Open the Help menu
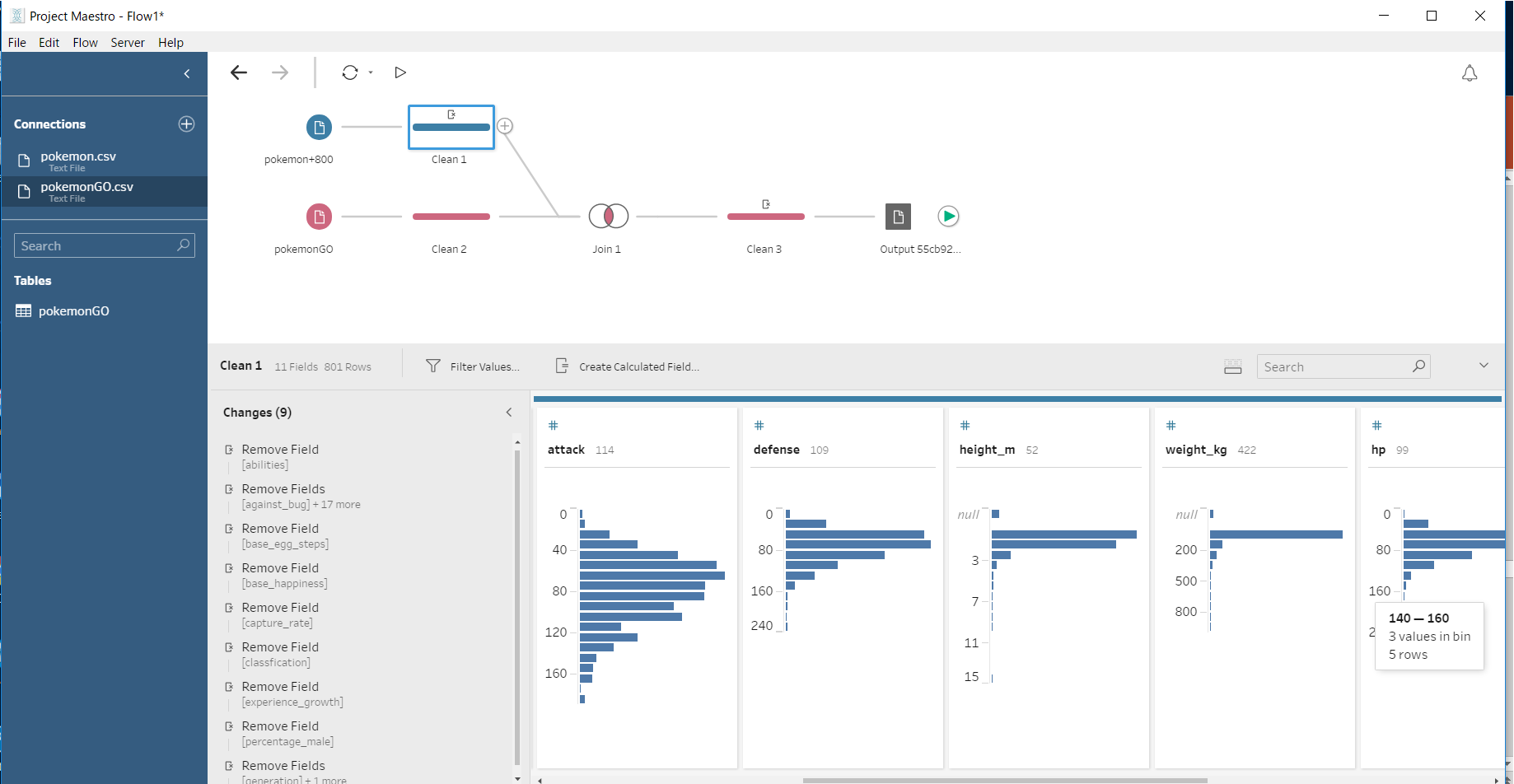The width and height of the screenshot is (1514, 784). 171,43
